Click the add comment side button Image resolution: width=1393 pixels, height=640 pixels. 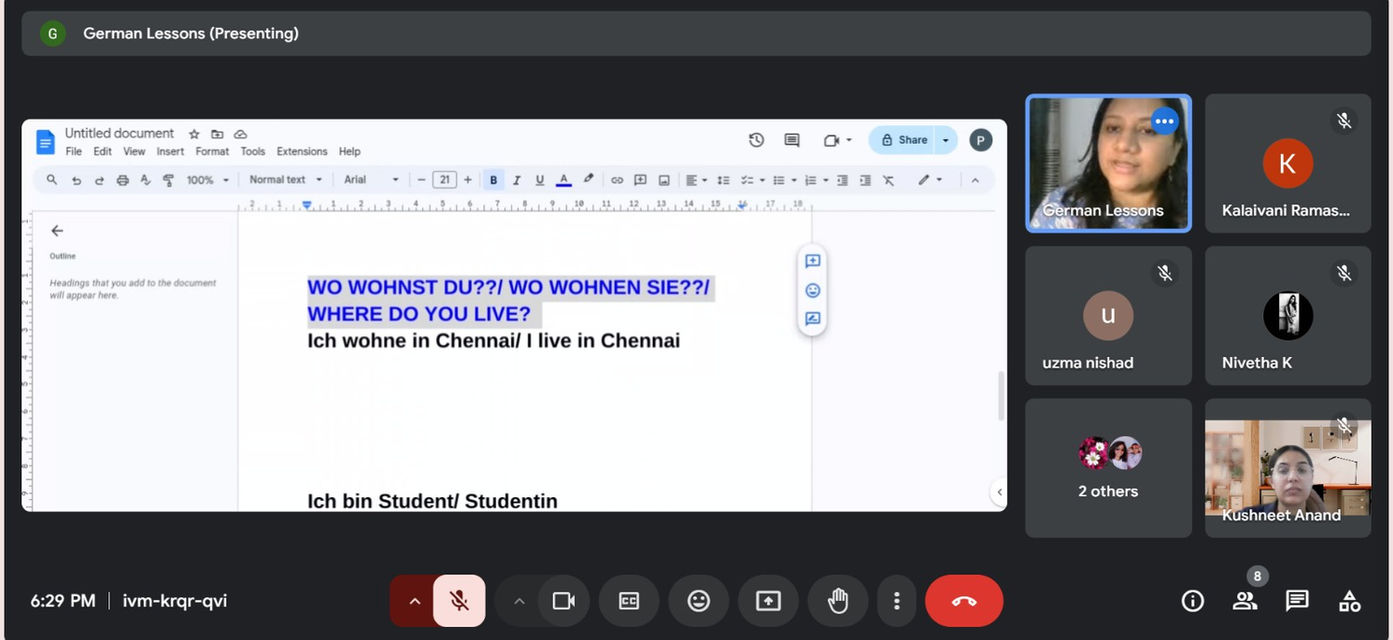pyautogui.click(x=813, y=261)
